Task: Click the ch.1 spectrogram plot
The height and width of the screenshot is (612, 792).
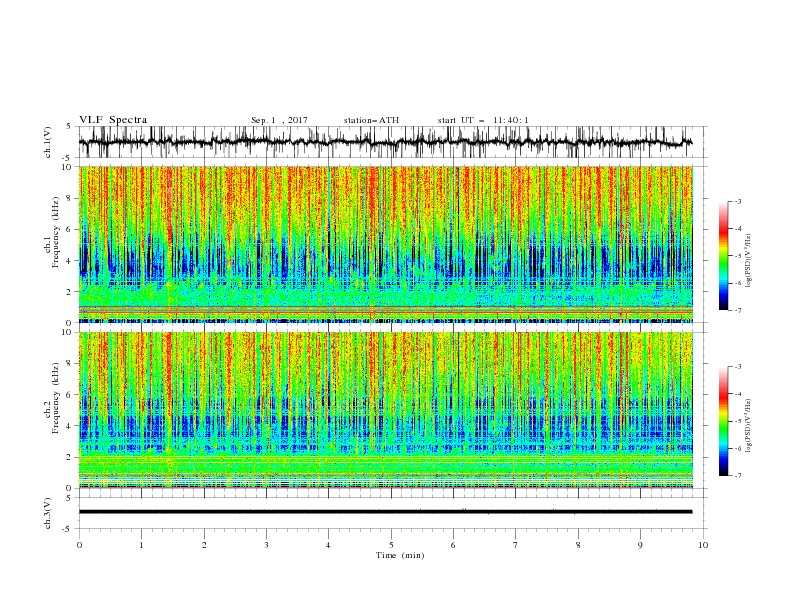Action: coord(386,244)
